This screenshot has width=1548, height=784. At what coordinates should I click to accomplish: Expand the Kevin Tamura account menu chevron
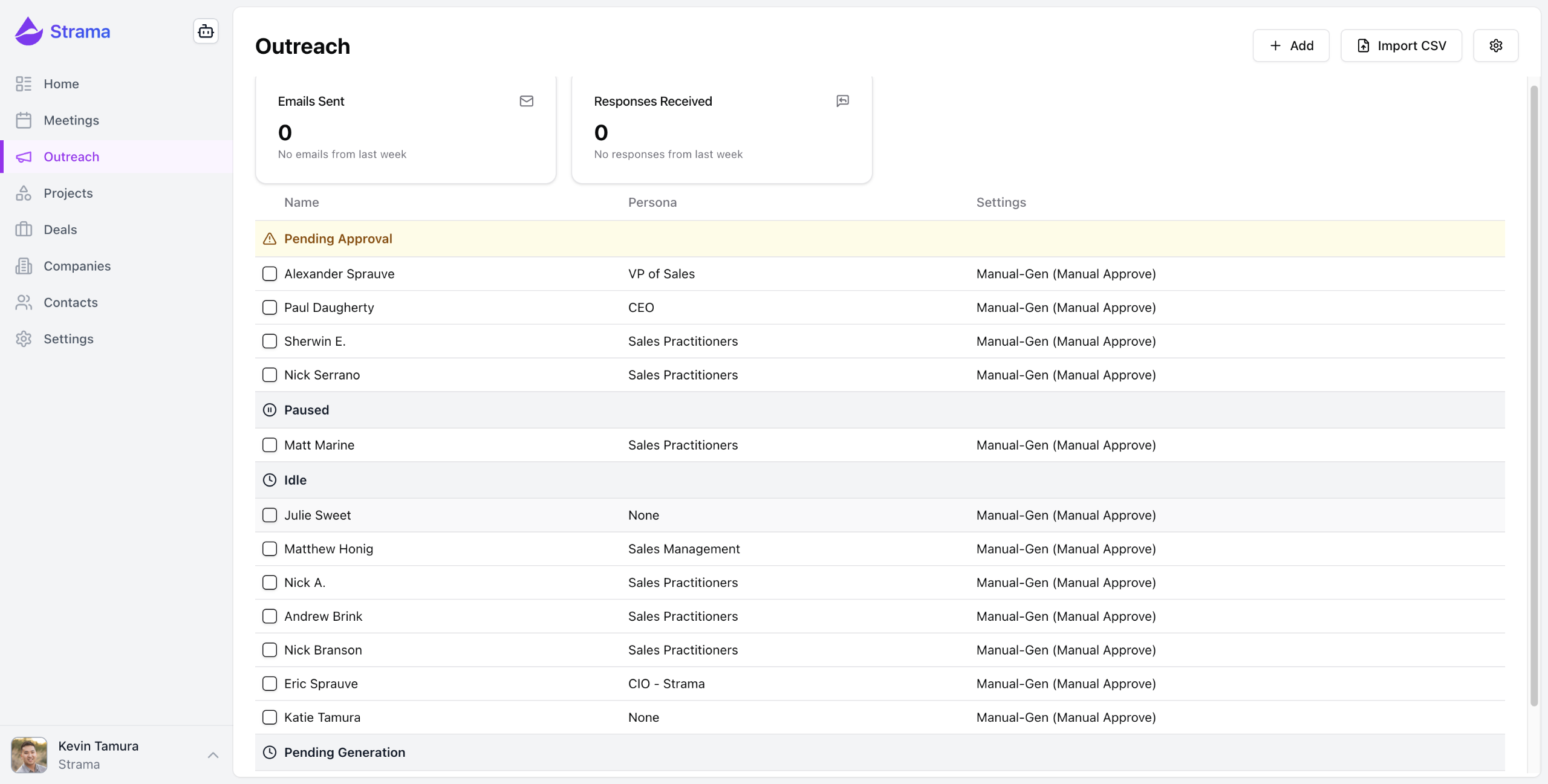click(213, 755)
